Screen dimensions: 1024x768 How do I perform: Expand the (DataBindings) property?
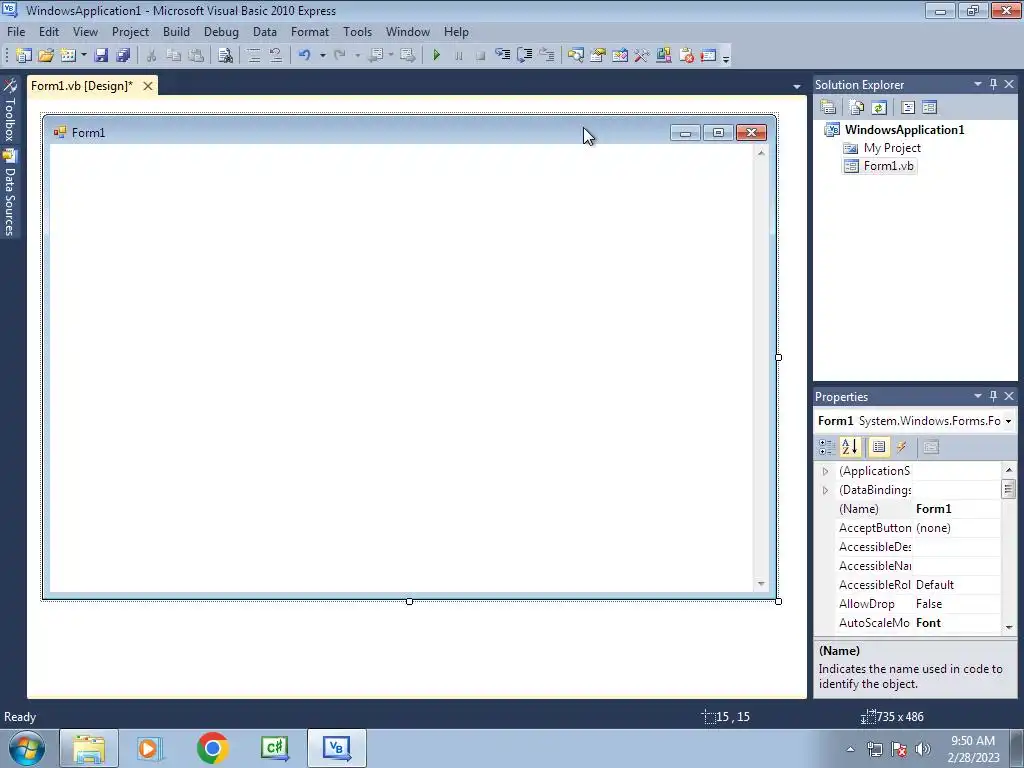click(825, 490)
